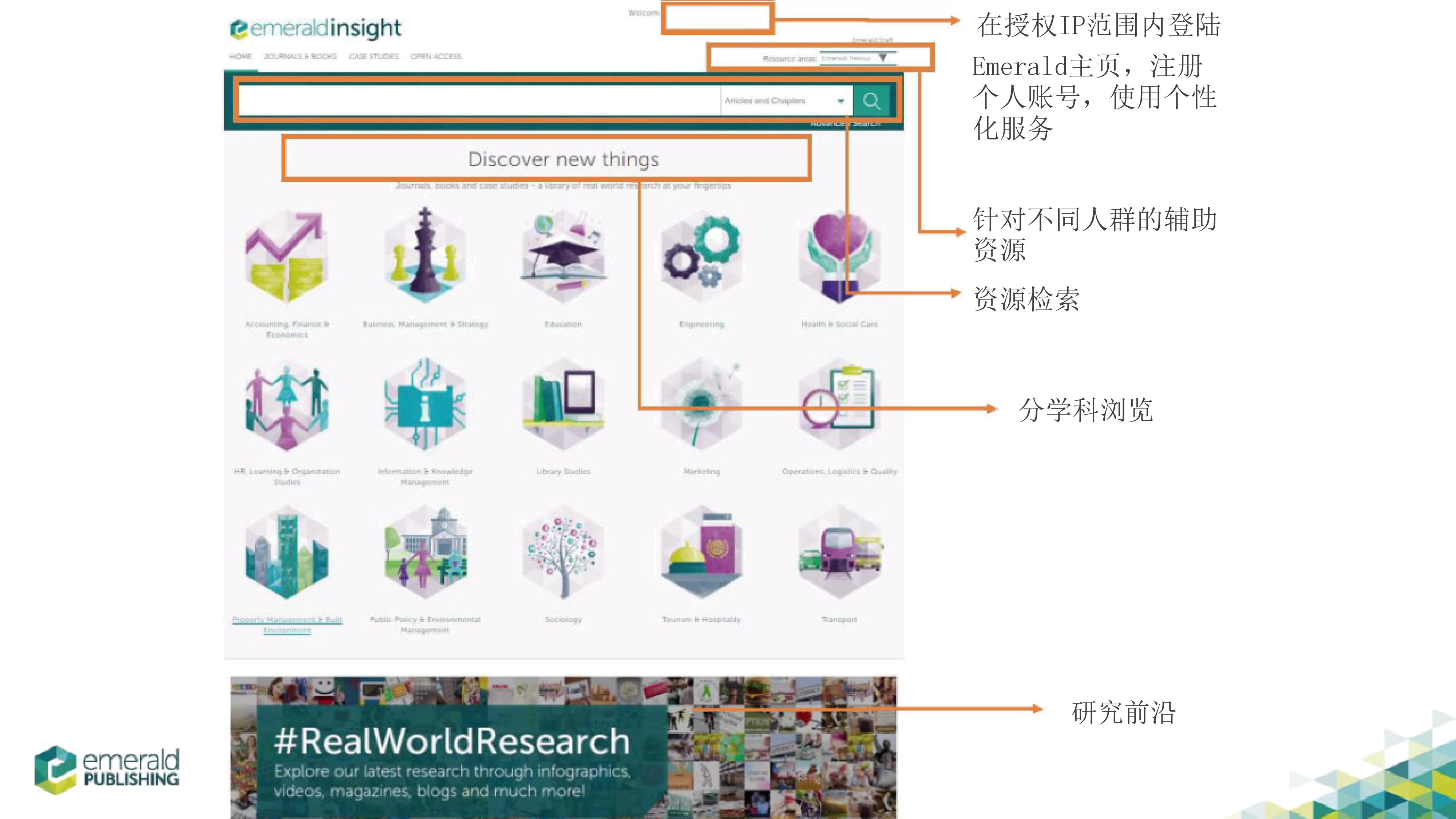Click the Emerald Staff text
The width and height of the screenshot is (1456, 819).
[872, 40]
